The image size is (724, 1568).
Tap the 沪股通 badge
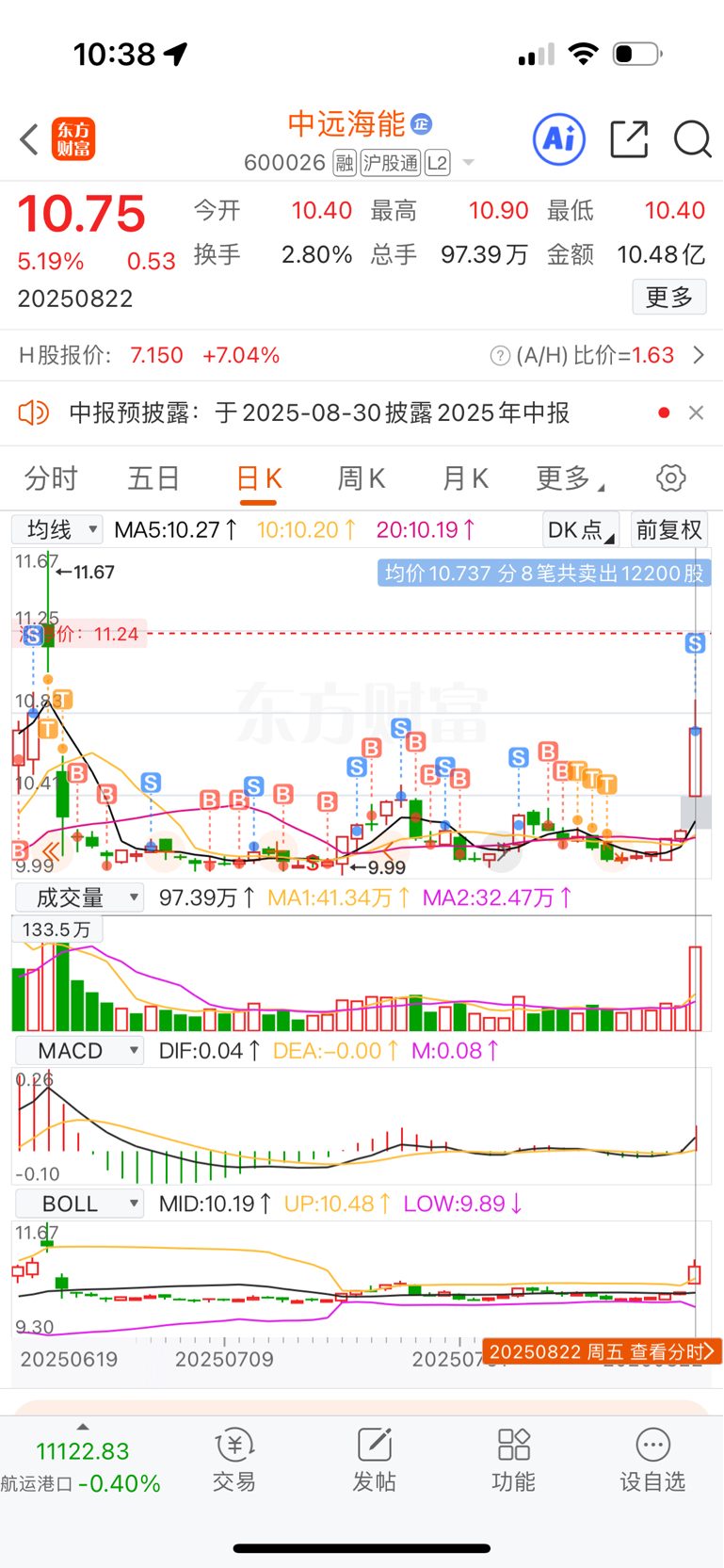click(390, 163)
